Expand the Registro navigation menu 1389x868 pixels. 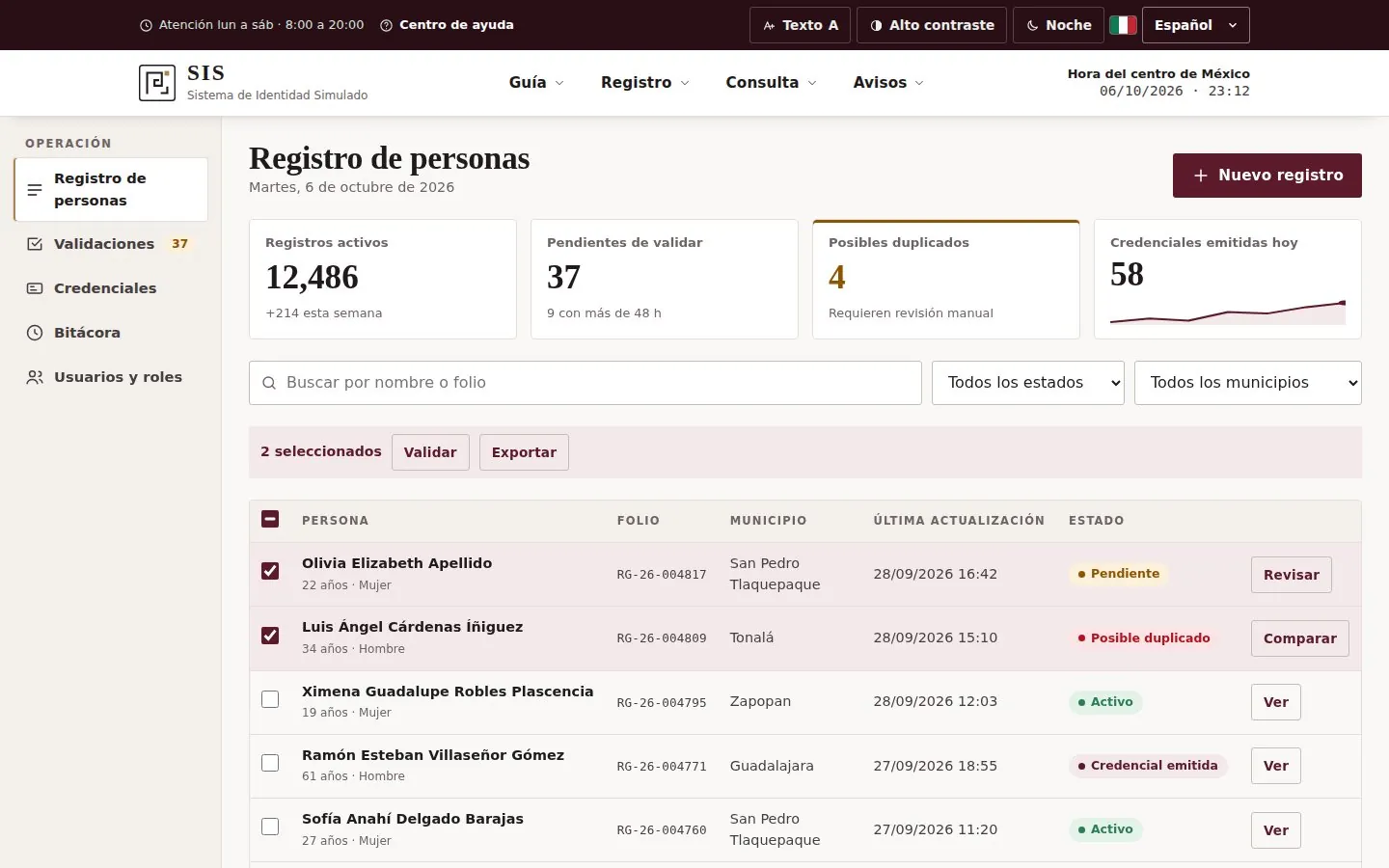pyautogui.click(x=644, y=83)
